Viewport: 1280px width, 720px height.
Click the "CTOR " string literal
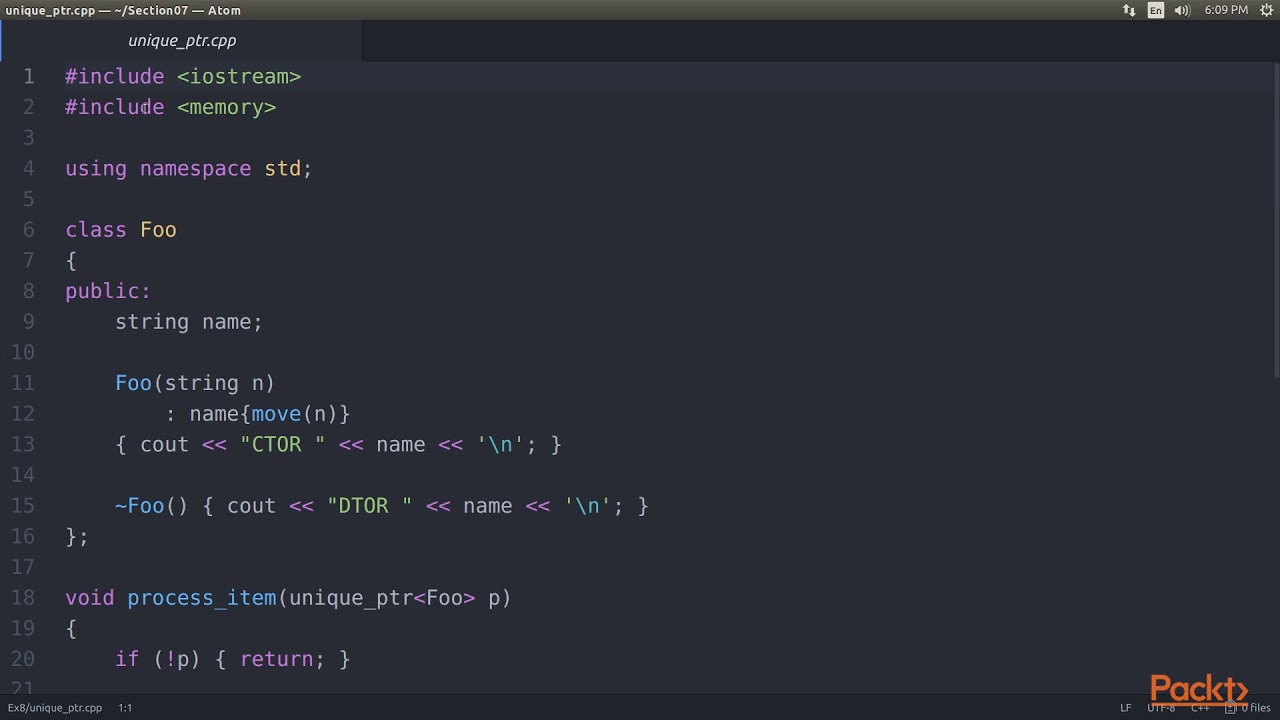pyautogui.click(x=283, y=445)
